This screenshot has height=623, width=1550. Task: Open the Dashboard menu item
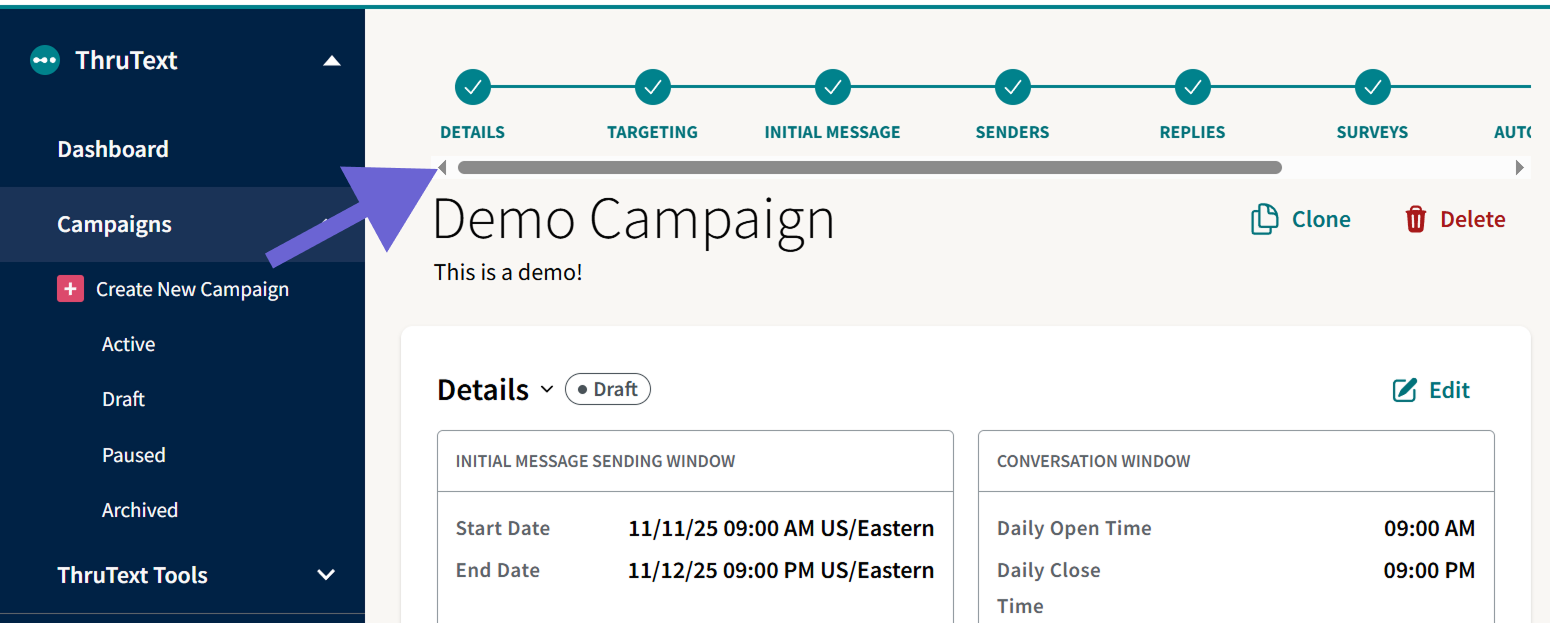point(113,149)
